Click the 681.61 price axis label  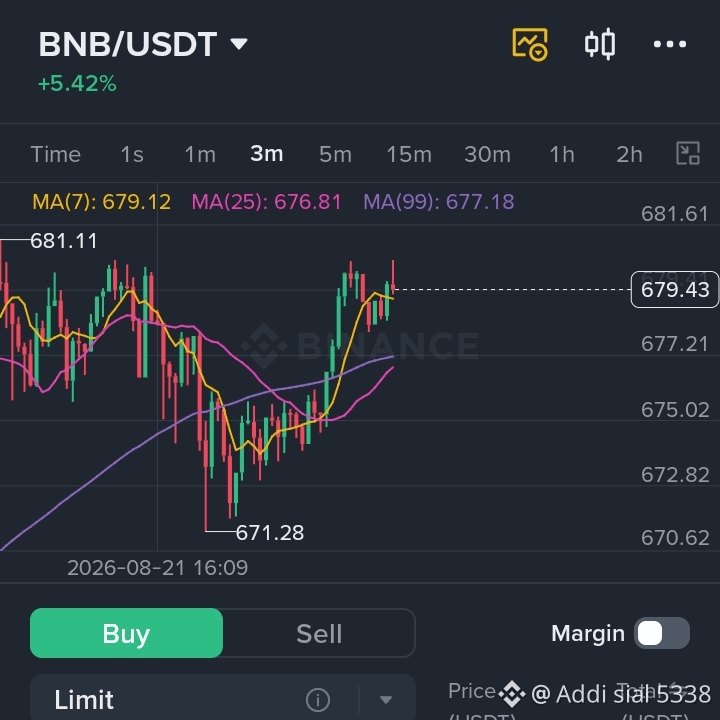[x=675, y=214]
